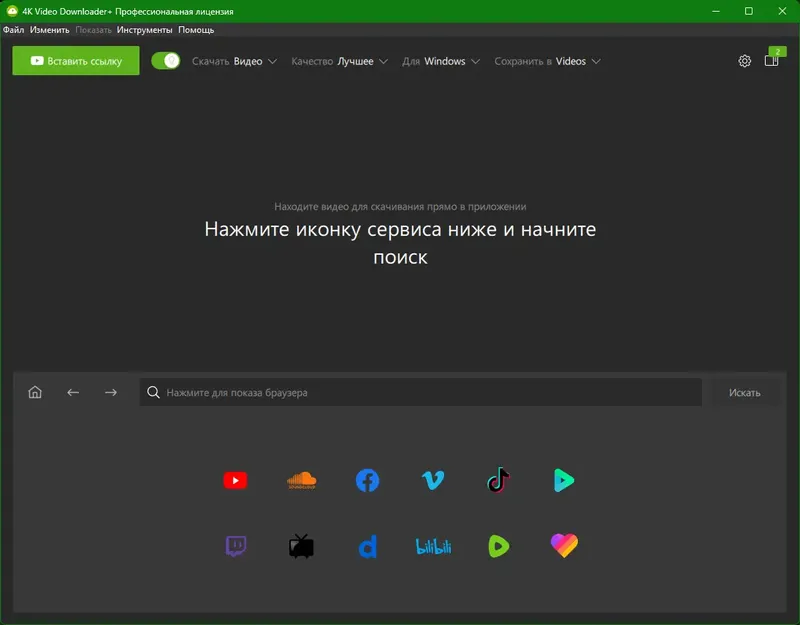Select the SoundCloud service icon
800x625 pixels.
[x=301, y=480]
